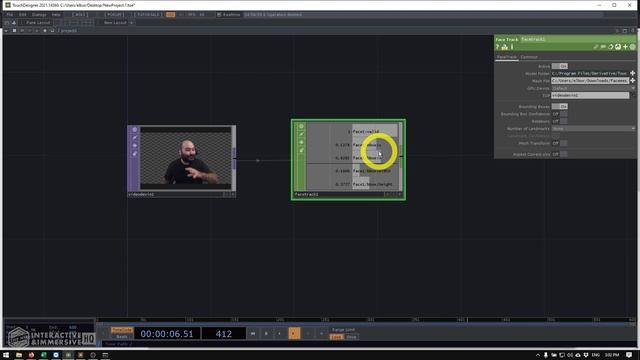640x360 pixels.
Task: Click the copy parameters icon in header
Action: coord(603,47)
